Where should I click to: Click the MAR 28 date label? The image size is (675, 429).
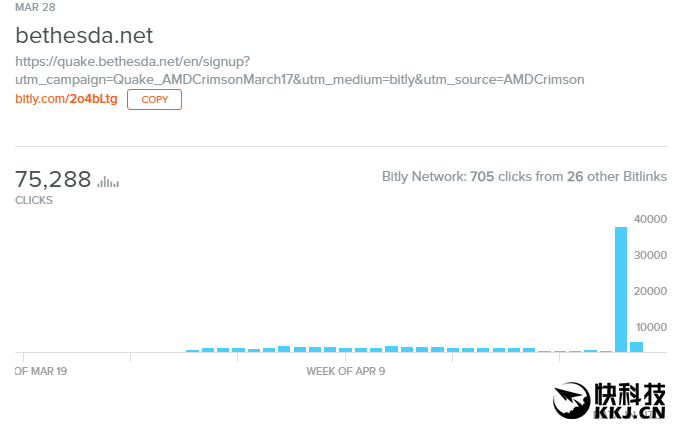point(35,7)
